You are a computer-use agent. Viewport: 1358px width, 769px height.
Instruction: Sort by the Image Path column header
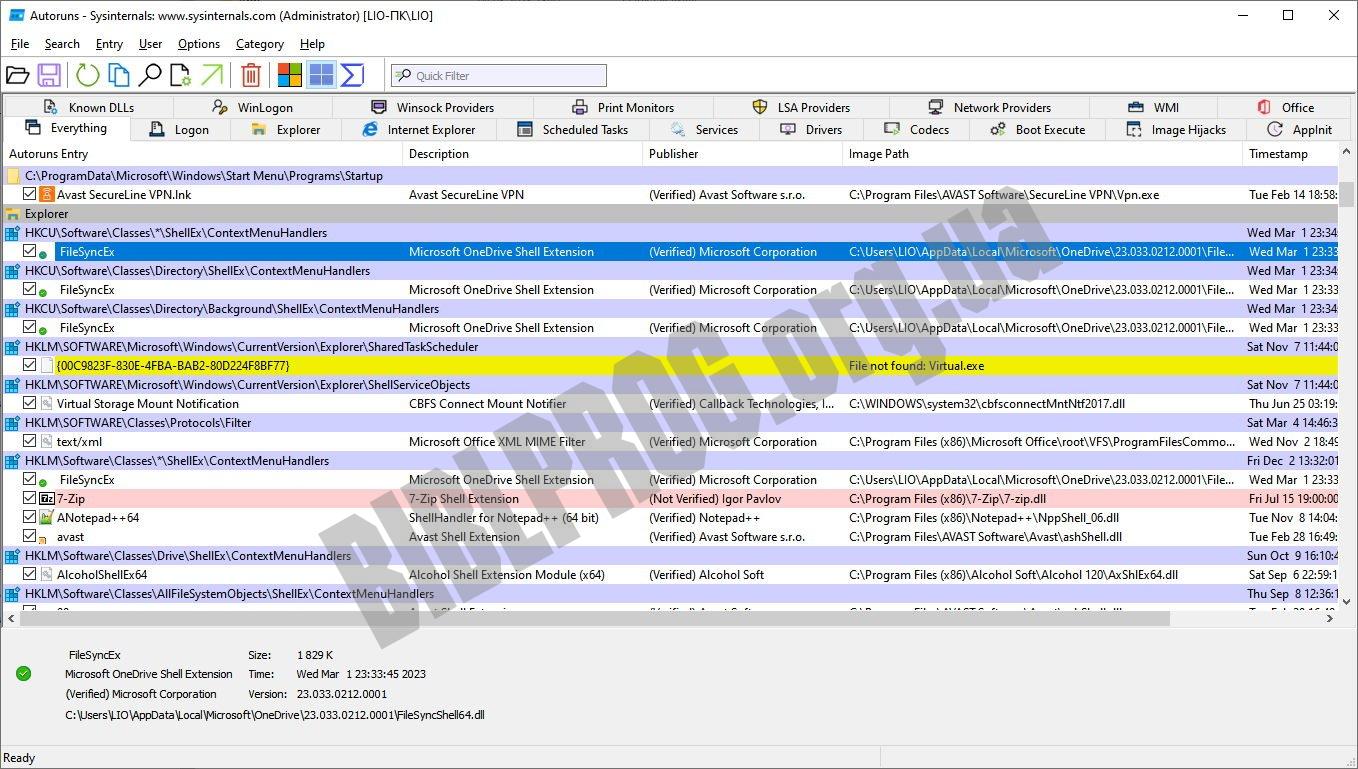pyautogui.click(x=1043, y=154)
